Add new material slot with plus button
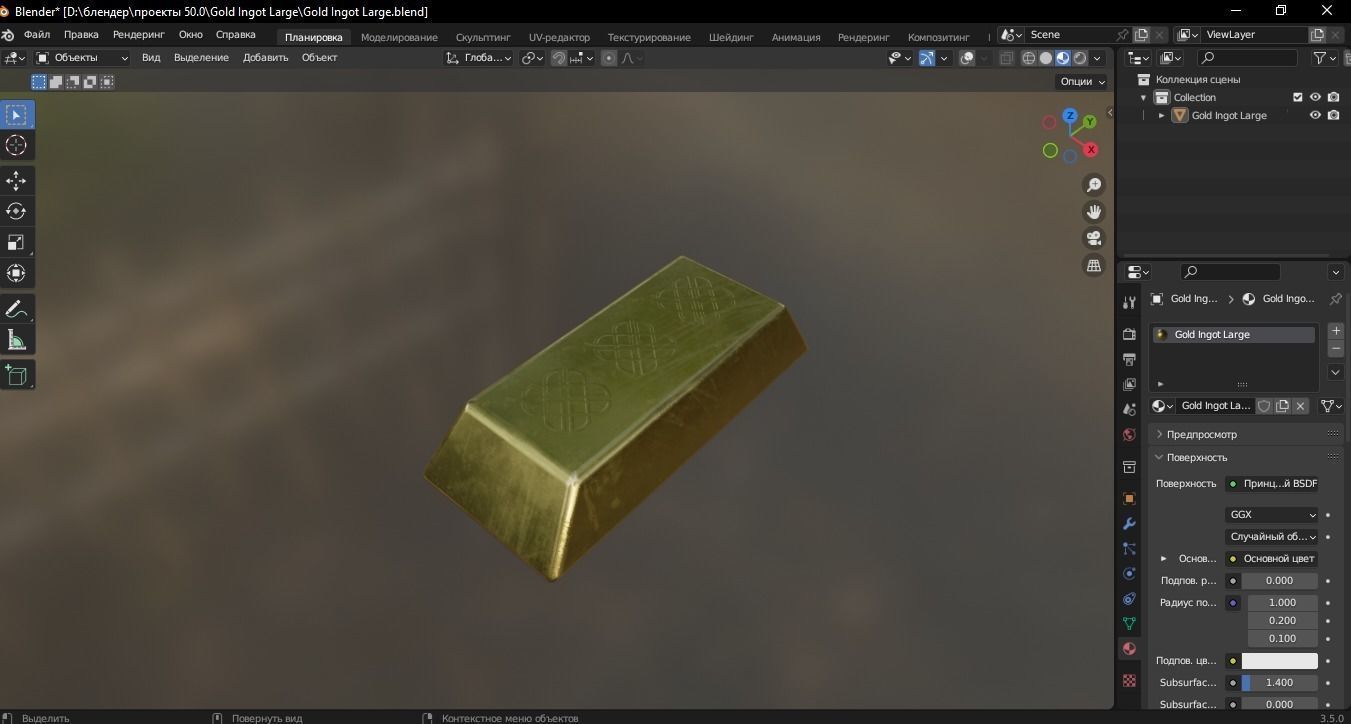1351x724 pixels. 1335,330
